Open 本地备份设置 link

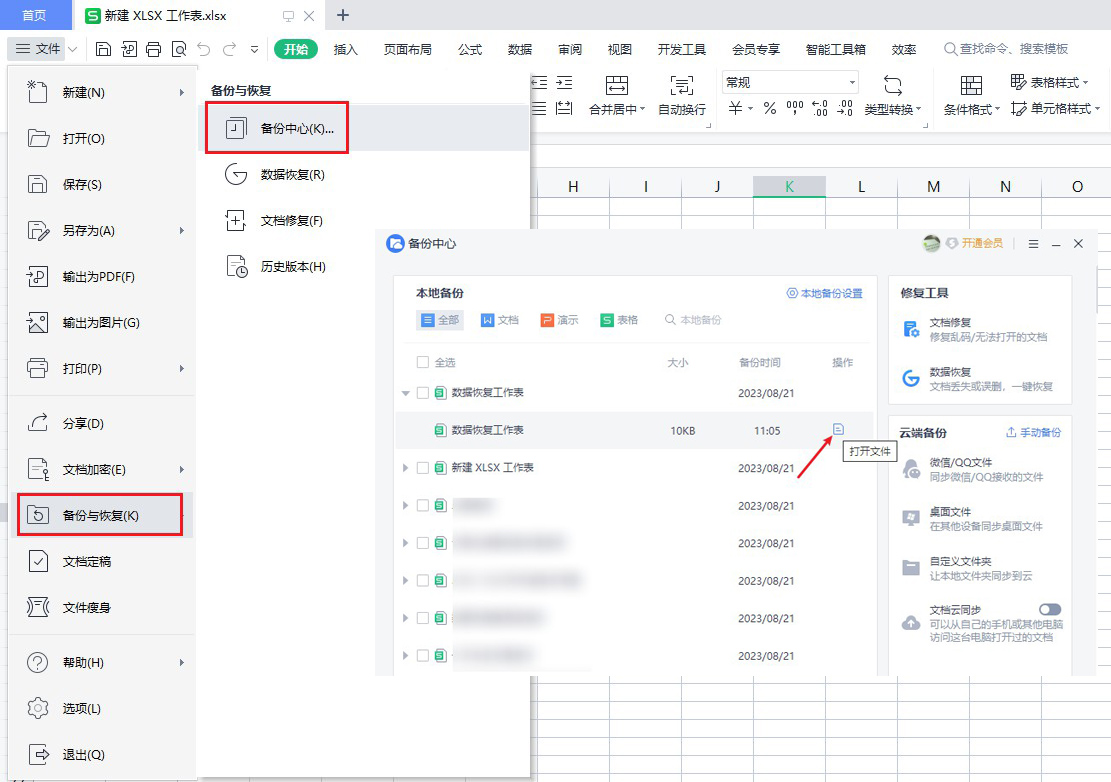[x=825, y=293]
